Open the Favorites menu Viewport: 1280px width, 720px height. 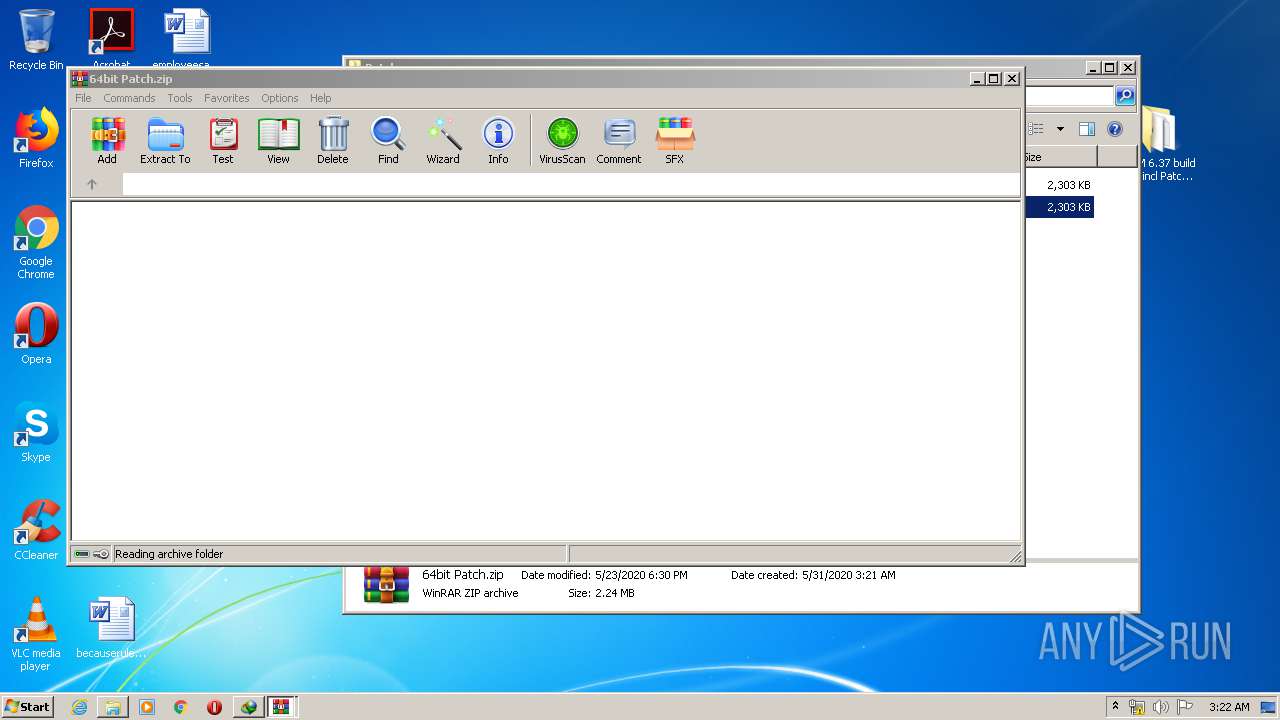(x=227, y=98)
